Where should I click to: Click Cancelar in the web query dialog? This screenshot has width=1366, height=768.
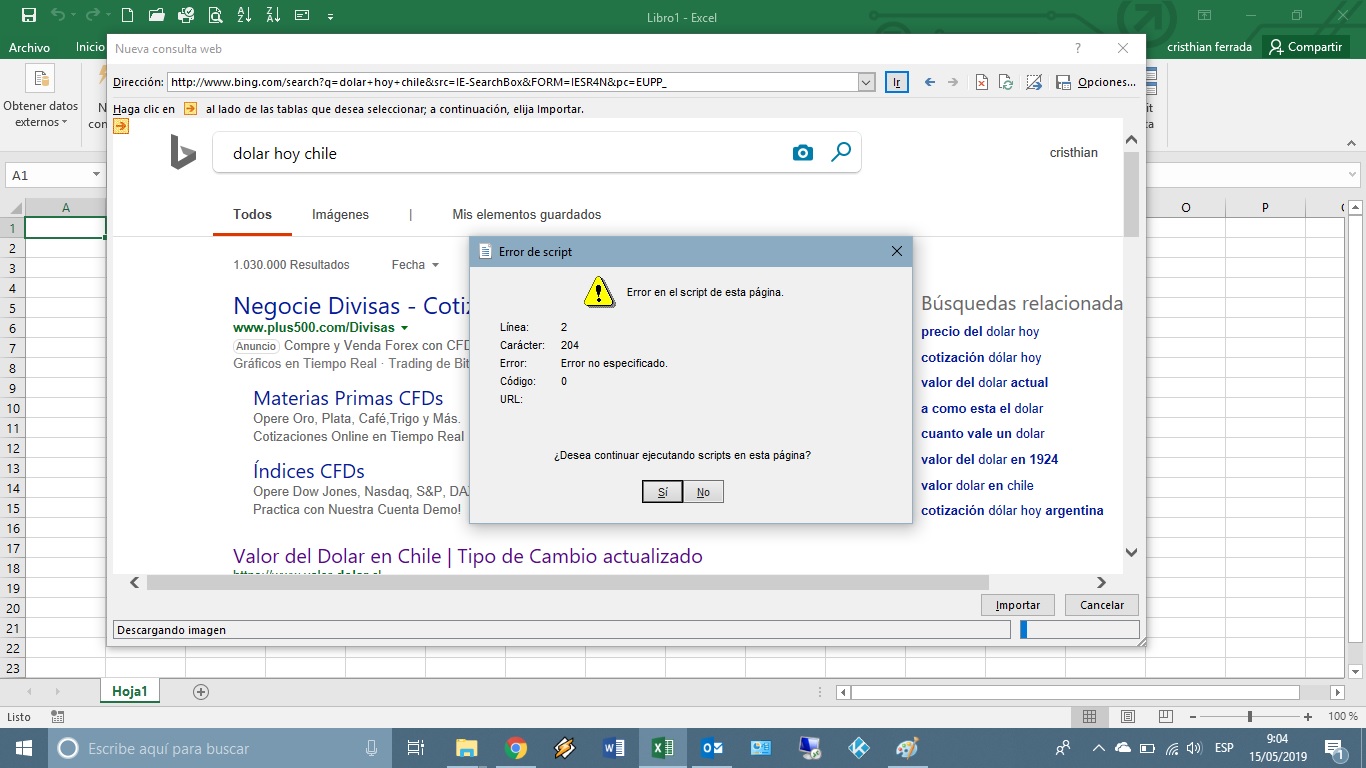click(x=1102, y=605)
